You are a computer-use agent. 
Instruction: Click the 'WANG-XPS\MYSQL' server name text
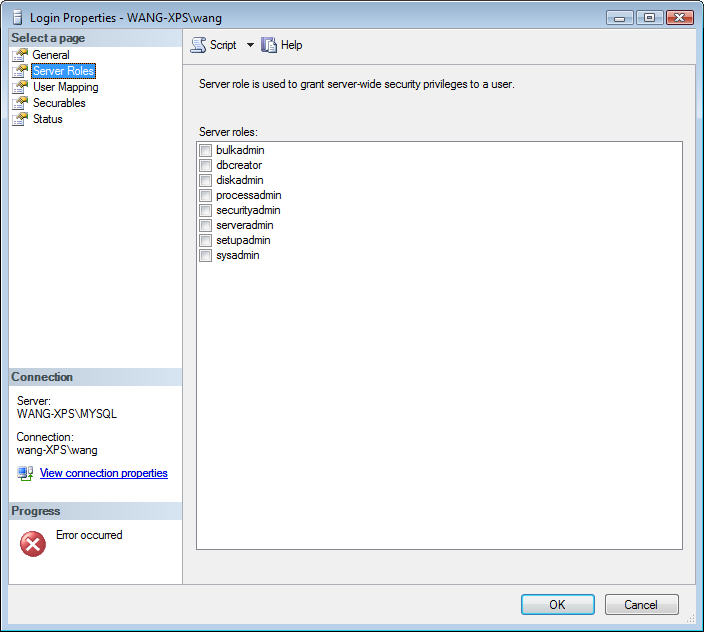[67, 414]
